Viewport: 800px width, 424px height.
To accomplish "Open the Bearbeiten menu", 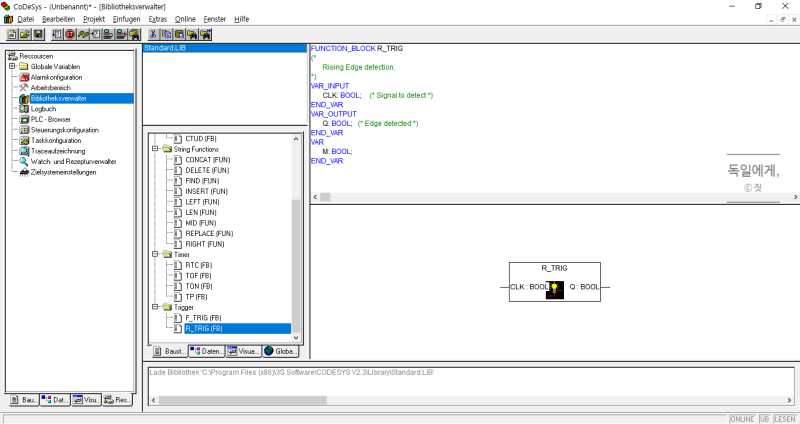I will (x=58, y=19).
